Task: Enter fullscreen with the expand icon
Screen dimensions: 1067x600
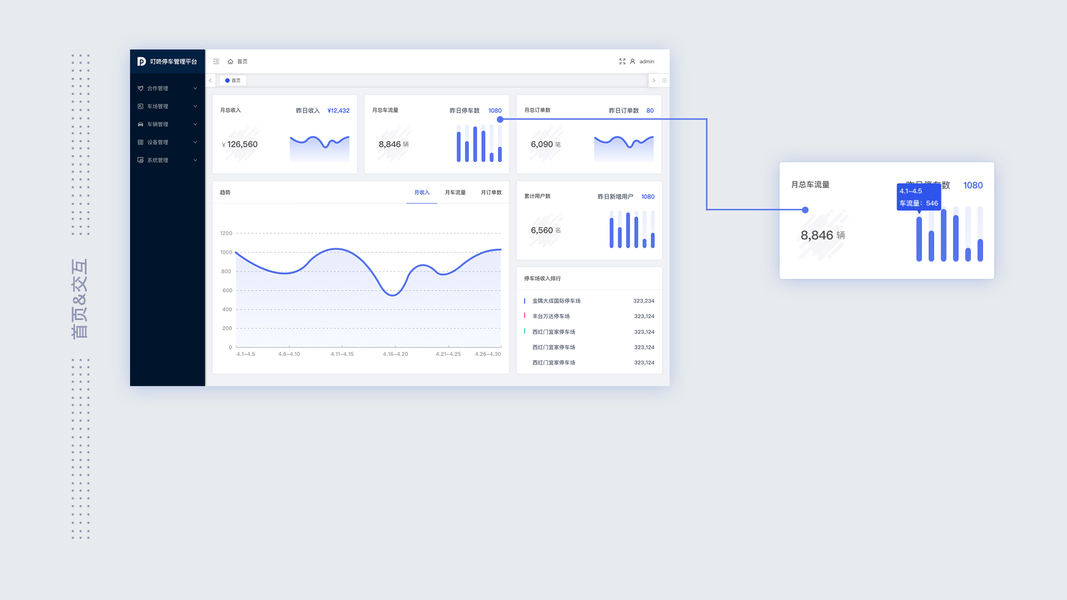Action: (x=622, y=61)
